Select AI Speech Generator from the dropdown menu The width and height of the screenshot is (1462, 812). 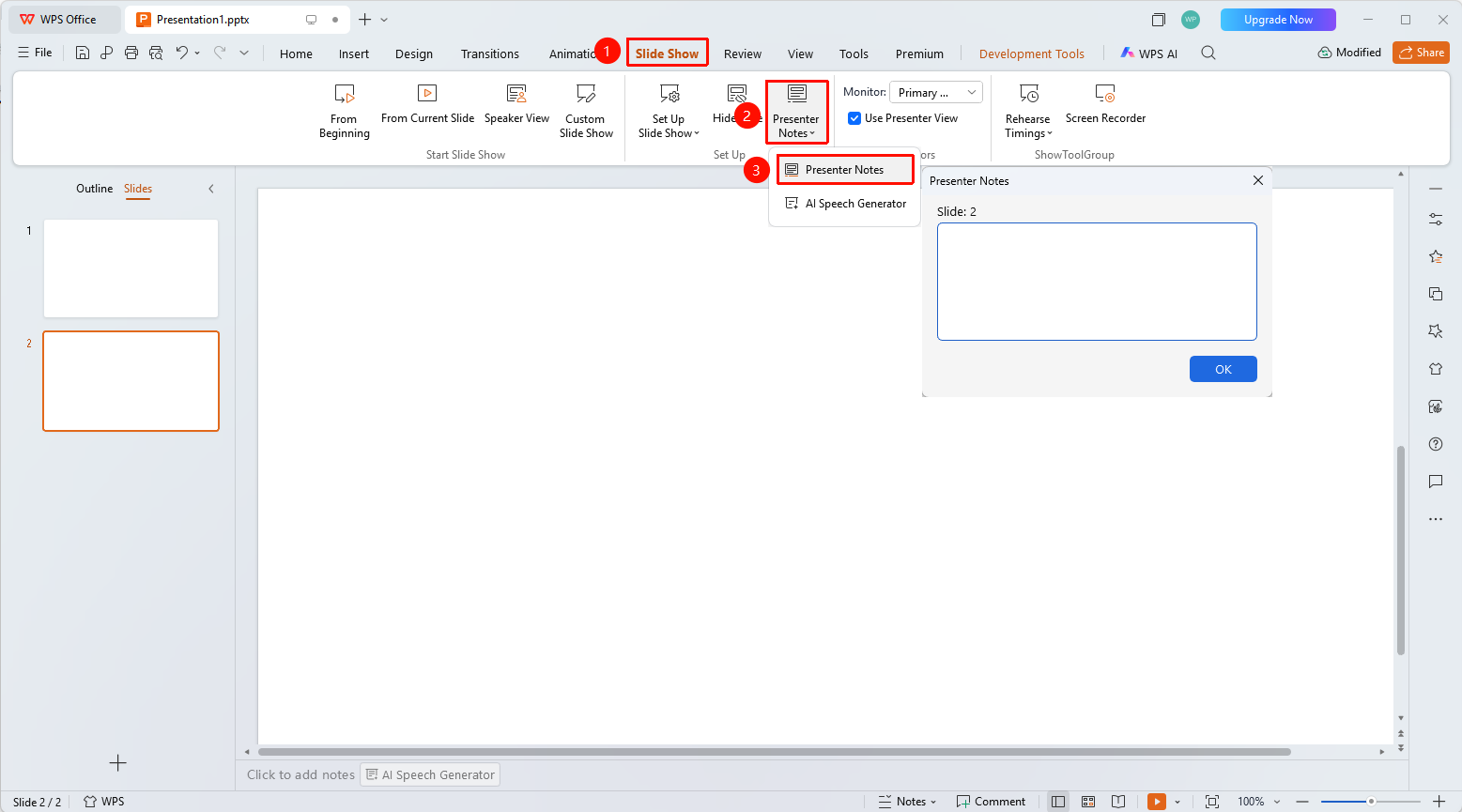845,204
